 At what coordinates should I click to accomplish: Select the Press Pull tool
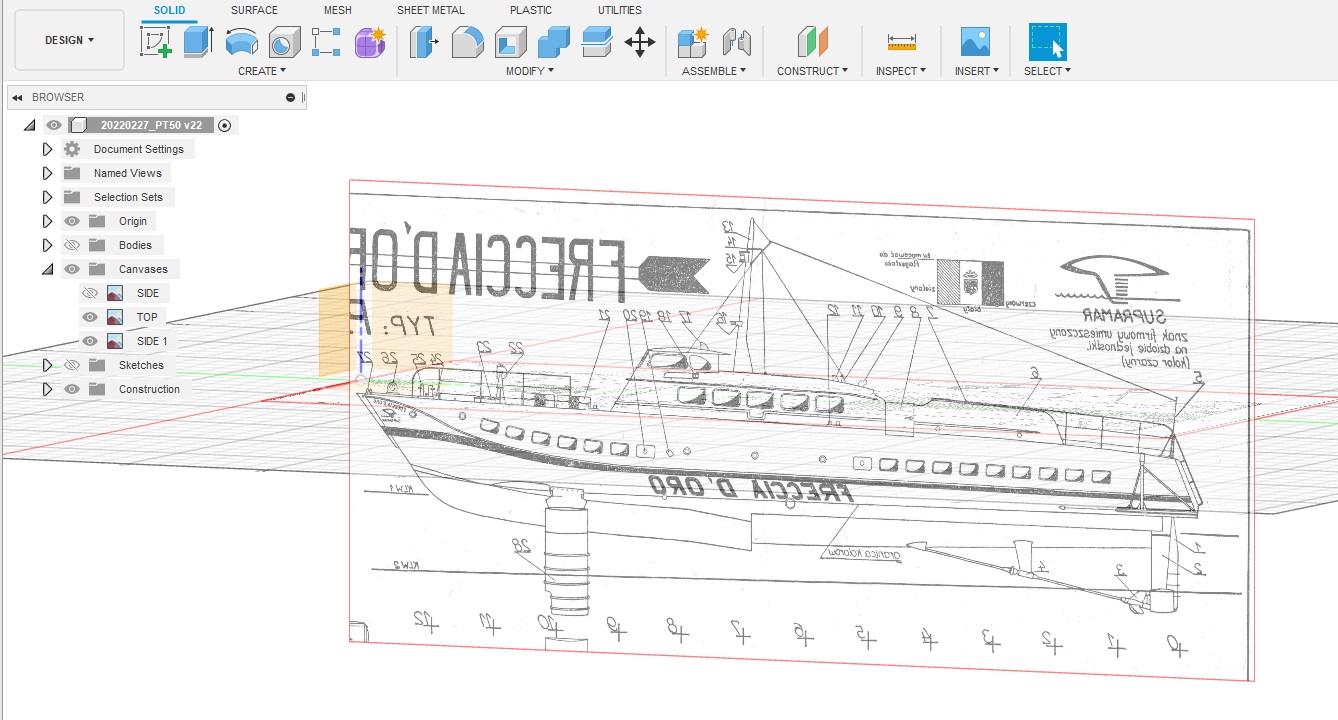click(x=424, y=42)
